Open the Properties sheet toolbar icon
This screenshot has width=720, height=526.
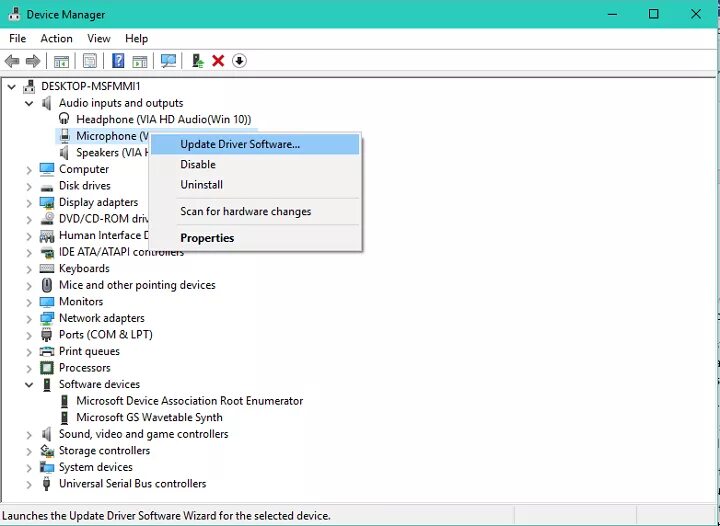pyautogui.click(x=90, y=61)
